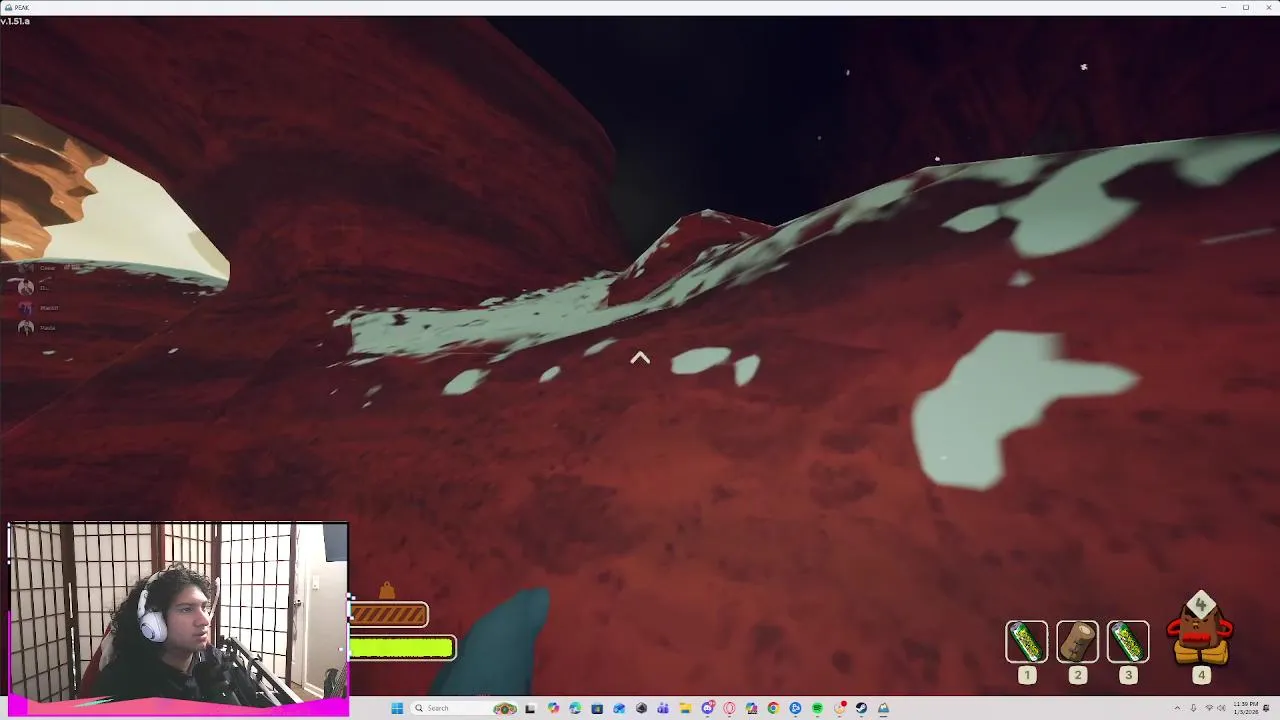Click the second player avatar in list

(x=25, y=288)
